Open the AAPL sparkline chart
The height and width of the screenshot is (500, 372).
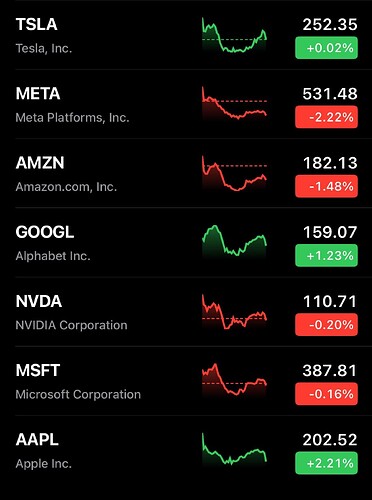[x=234, y=449]
